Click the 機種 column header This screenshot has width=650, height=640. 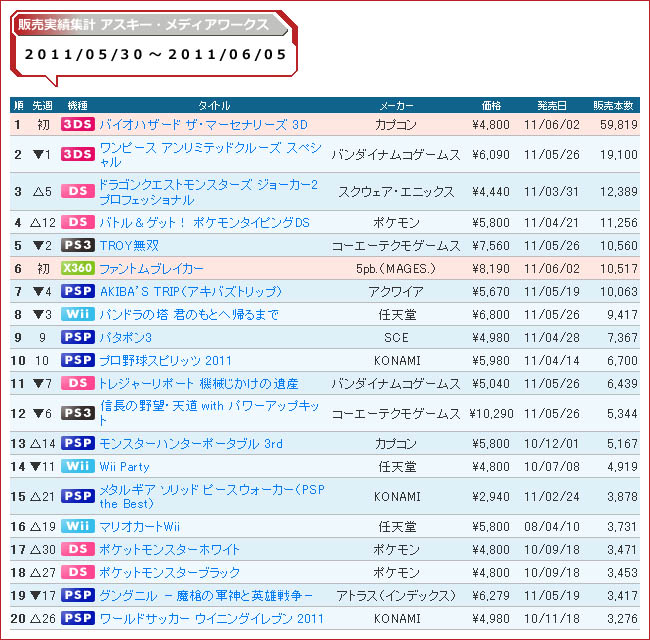(78, 106)
